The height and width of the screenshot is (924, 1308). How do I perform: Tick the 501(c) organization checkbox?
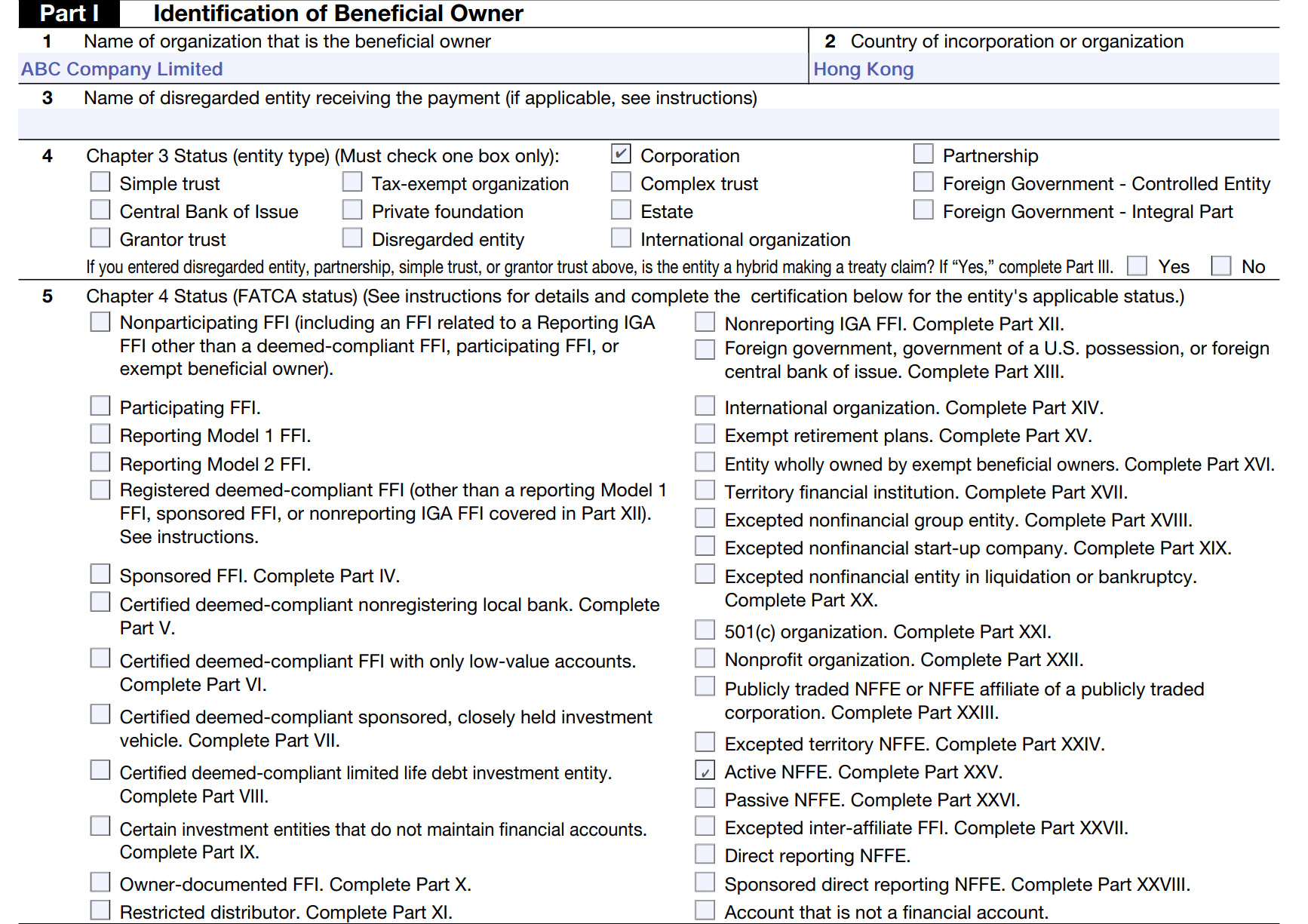(x=705, y=631)
